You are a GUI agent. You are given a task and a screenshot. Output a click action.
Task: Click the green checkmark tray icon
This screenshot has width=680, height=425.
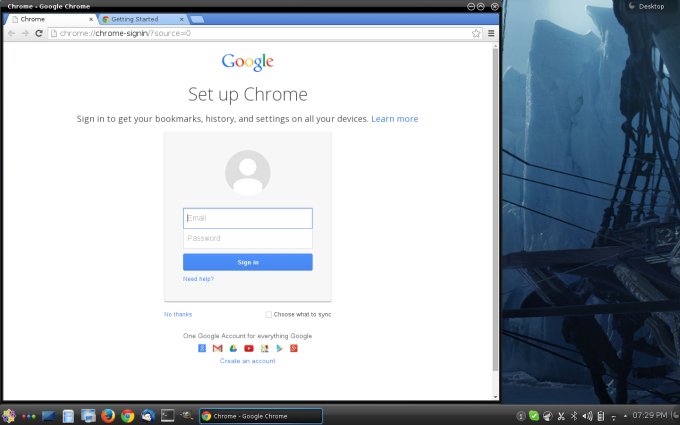534,416
